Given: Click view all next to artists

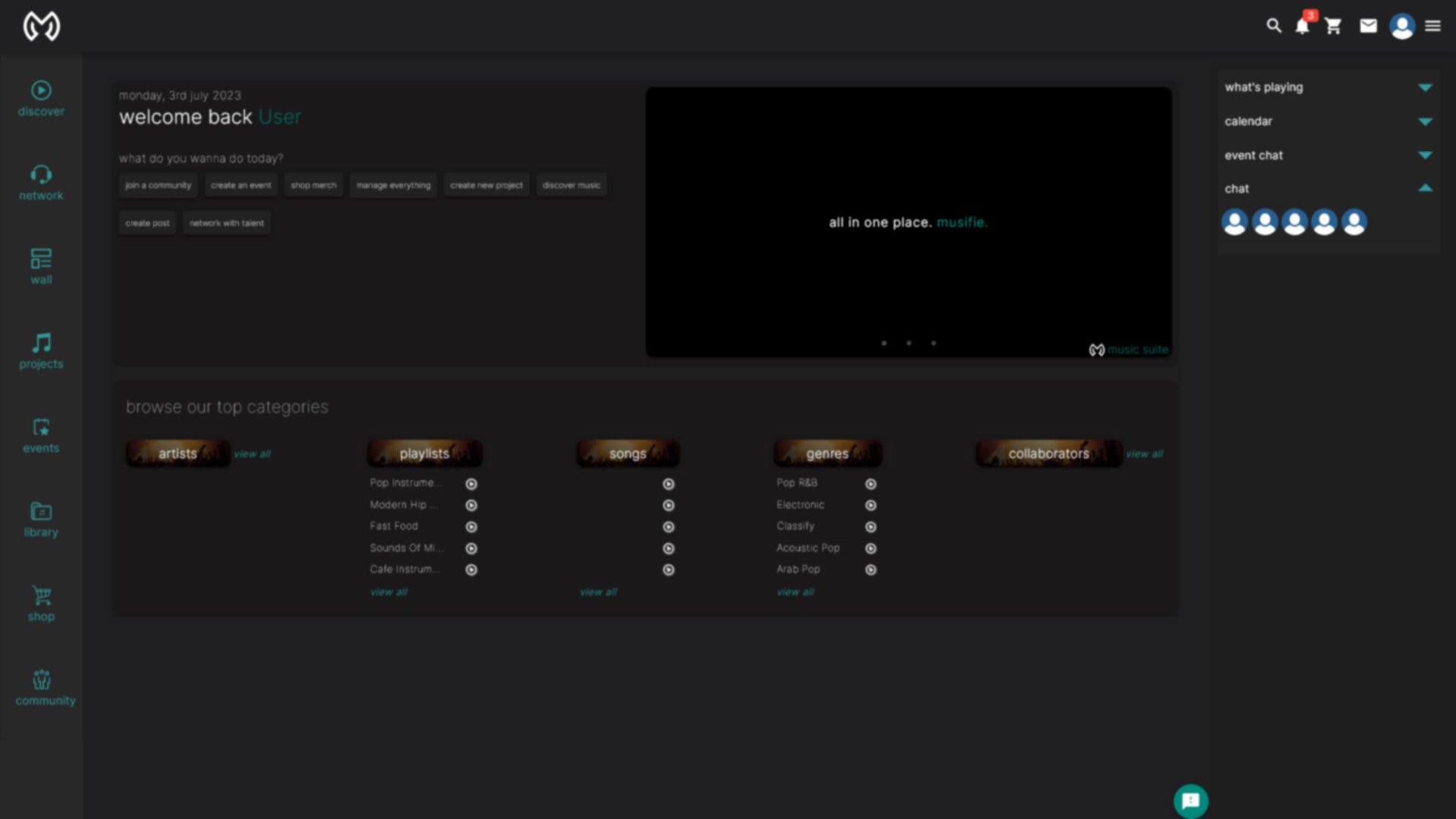Looking at the screenshot, I should click(x=253, y=454).
